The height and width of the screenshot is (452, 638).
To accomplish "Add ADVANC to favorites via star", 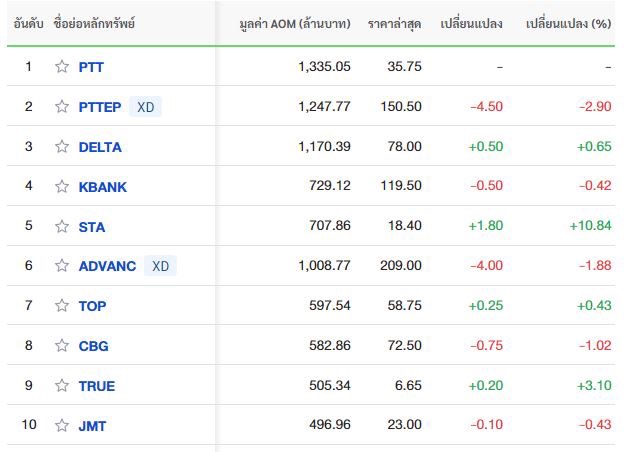I will [62, 265].
